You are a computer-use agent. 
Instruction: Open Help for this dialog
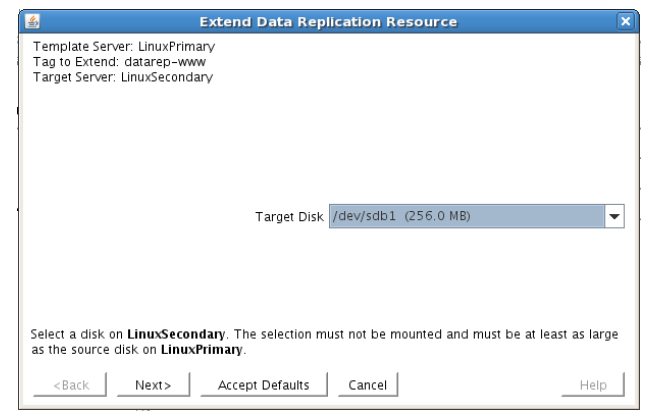(600, 384)
